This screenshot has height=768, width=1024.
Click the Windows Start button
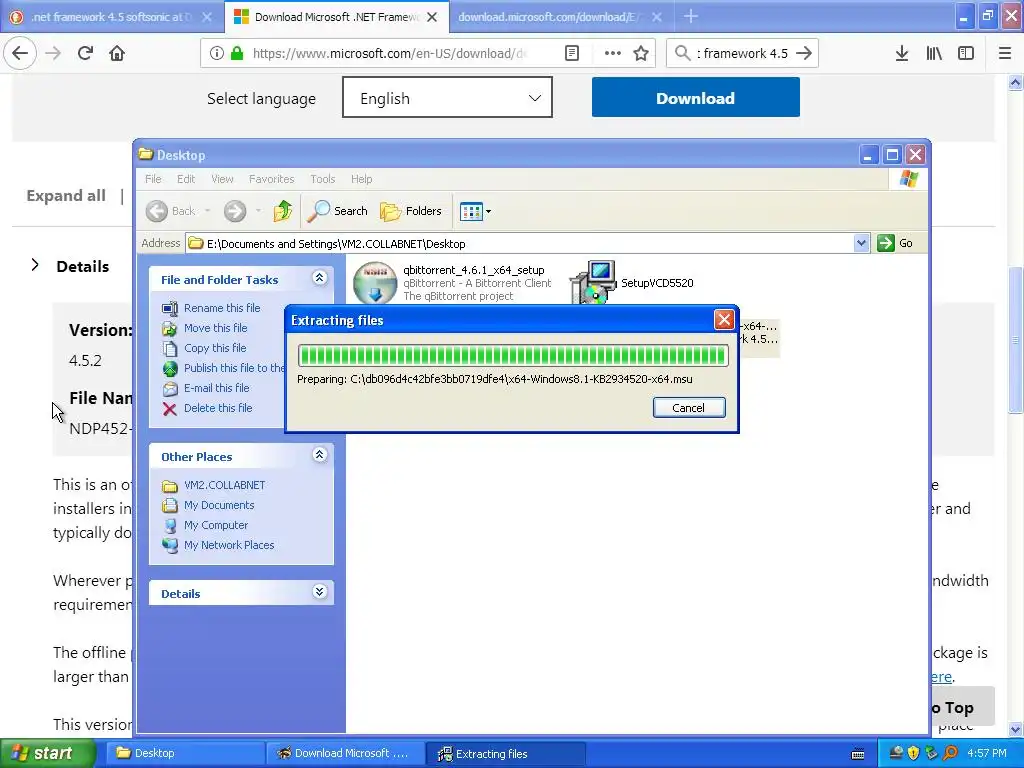point(48,753)
